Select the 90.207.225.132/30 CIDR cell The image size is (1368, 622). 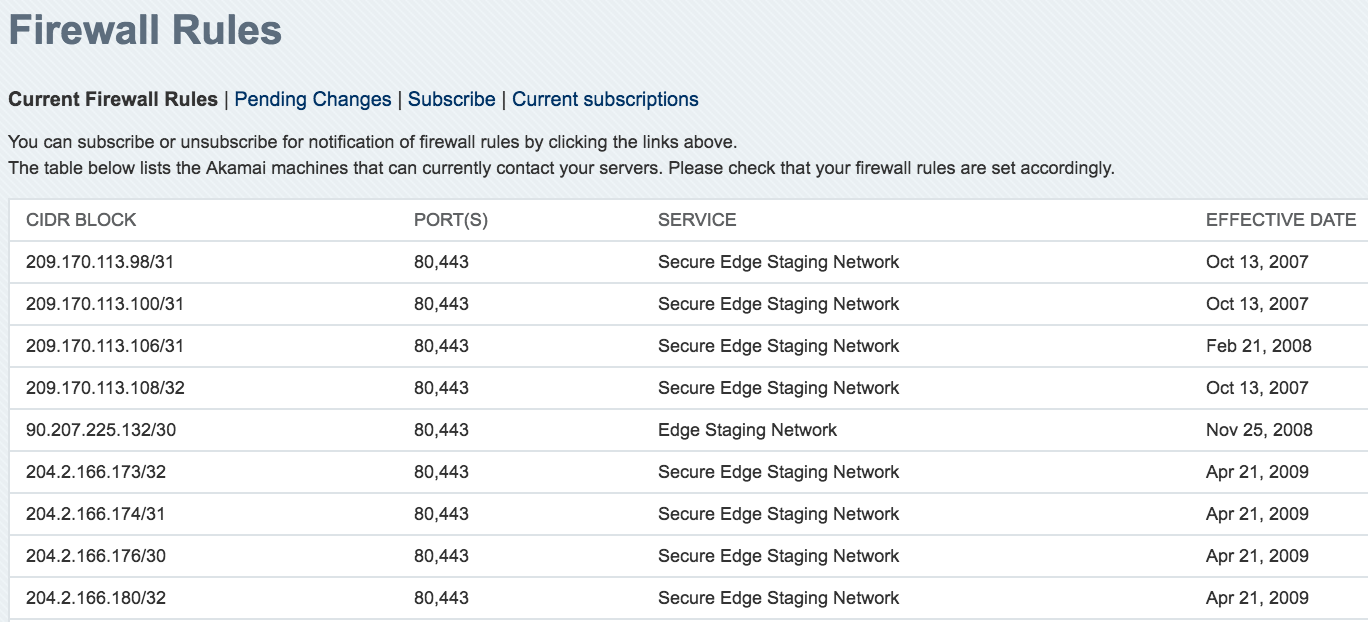[x=101, y=430]
